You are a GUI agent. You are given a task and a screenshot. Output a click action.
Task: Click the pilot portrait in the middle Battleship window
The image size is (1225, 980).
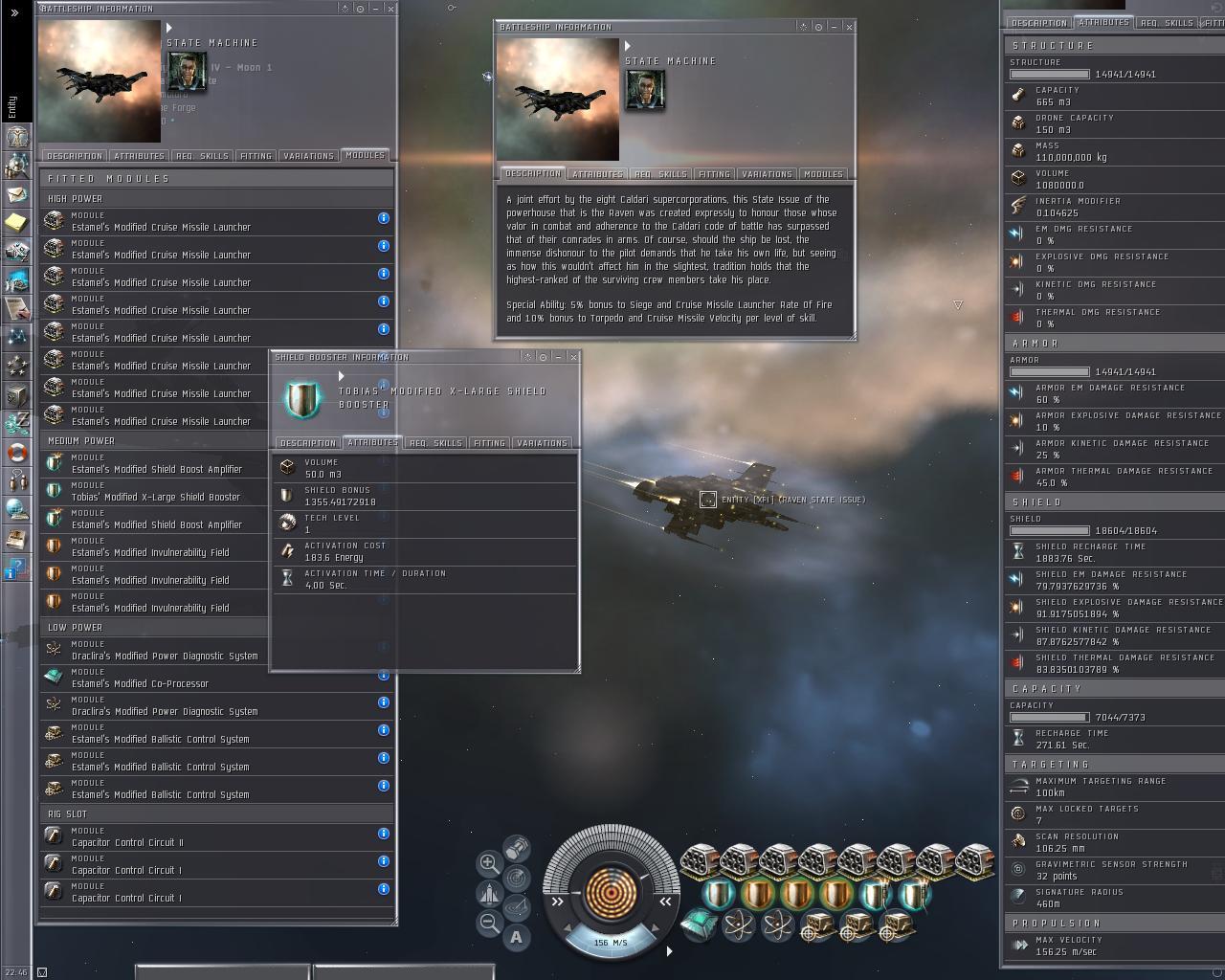tap(645, 89)
